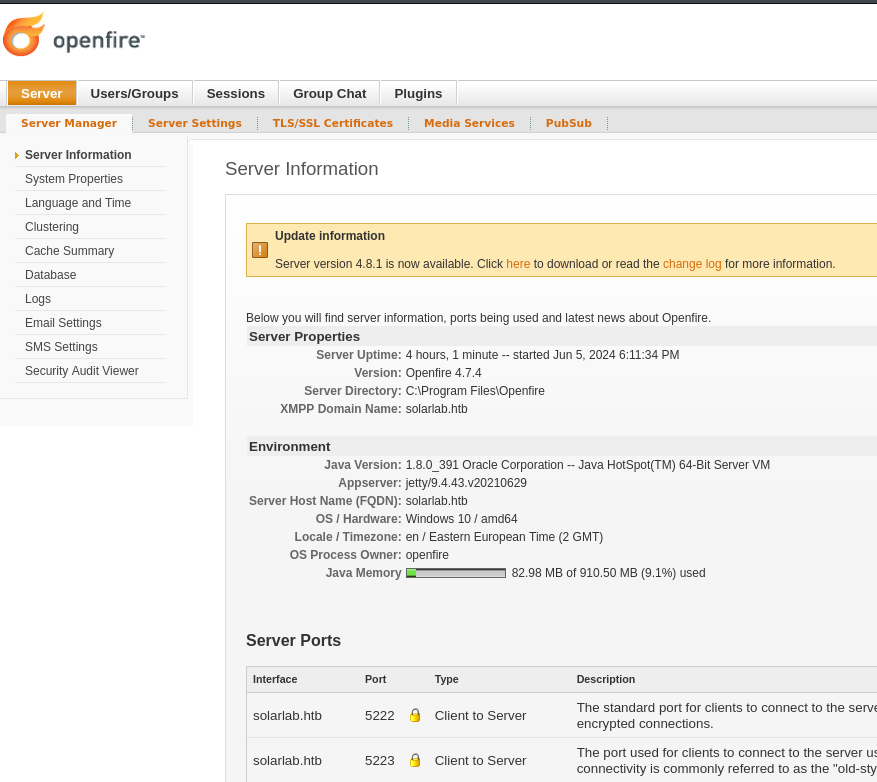Click the Java Version value
The image size is (877, 782).
pyautogui.click(x=588, y=465)
